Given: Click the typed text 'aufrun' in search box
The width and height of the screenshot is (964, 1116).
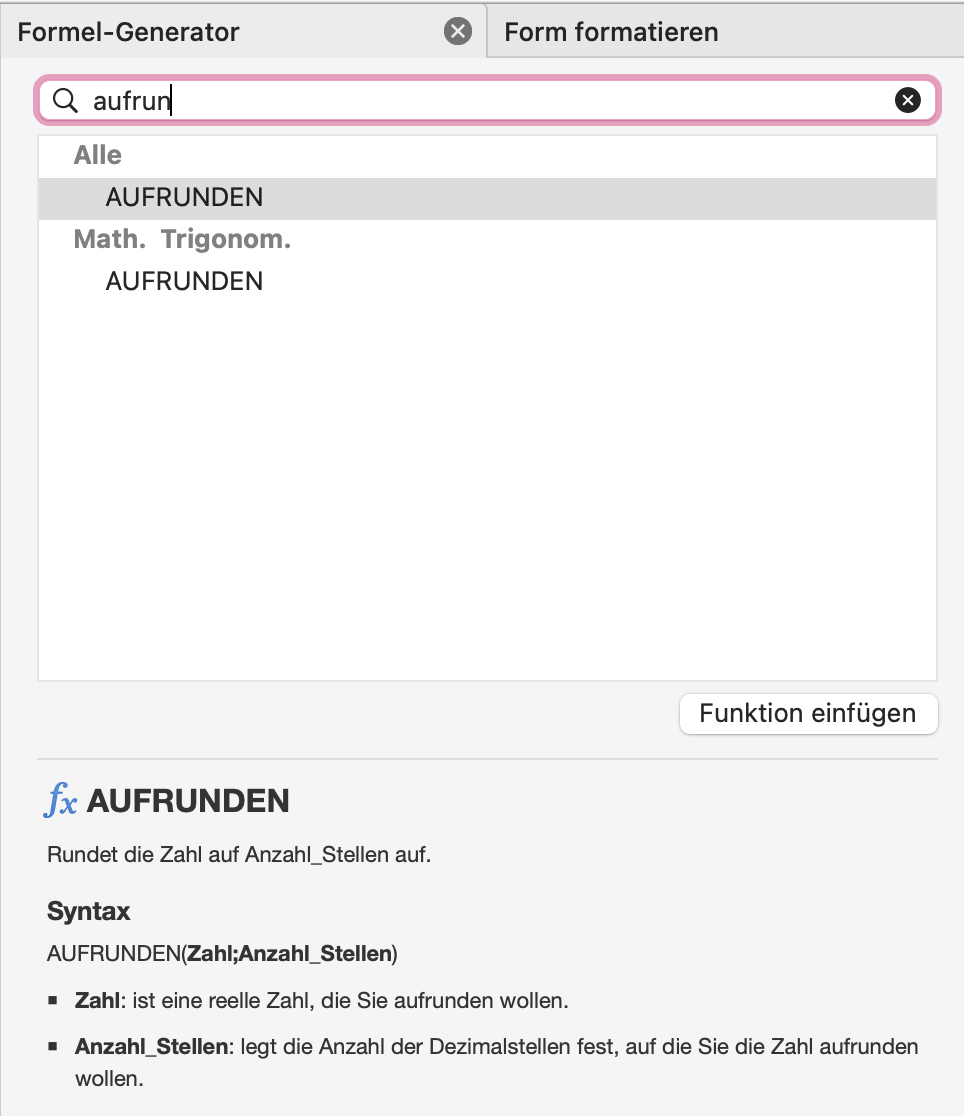Looking at the screenshot, I should click(x=132, y=100).
